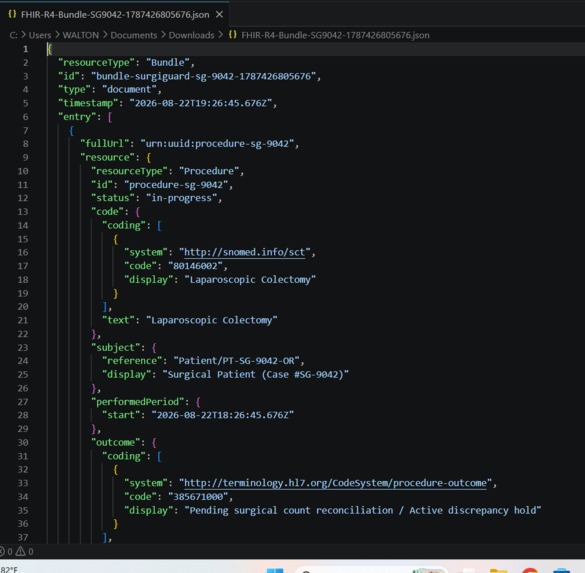Click the start value "2026-08-22T18:26:45.676Z"
Viewport: 585px width, 573px height.
click(x=223, y=415)
